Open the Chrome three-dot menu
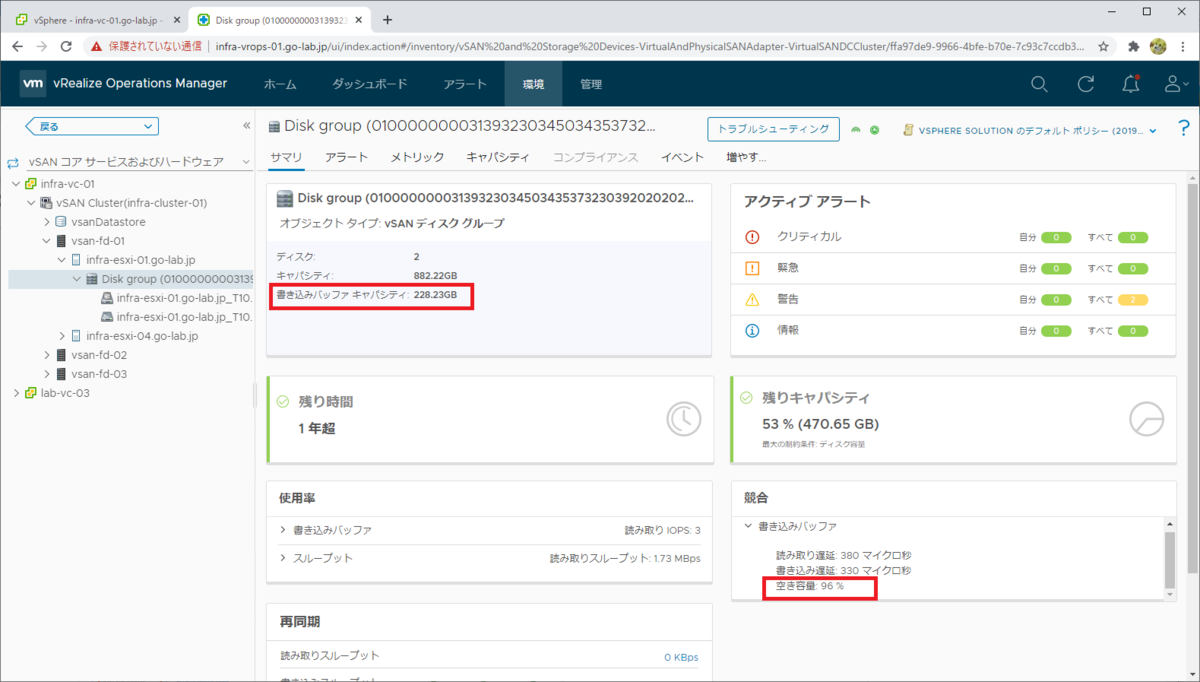Image resolution: width=1200 pixels, height=682 pixels. click(x=1184, y=46)
